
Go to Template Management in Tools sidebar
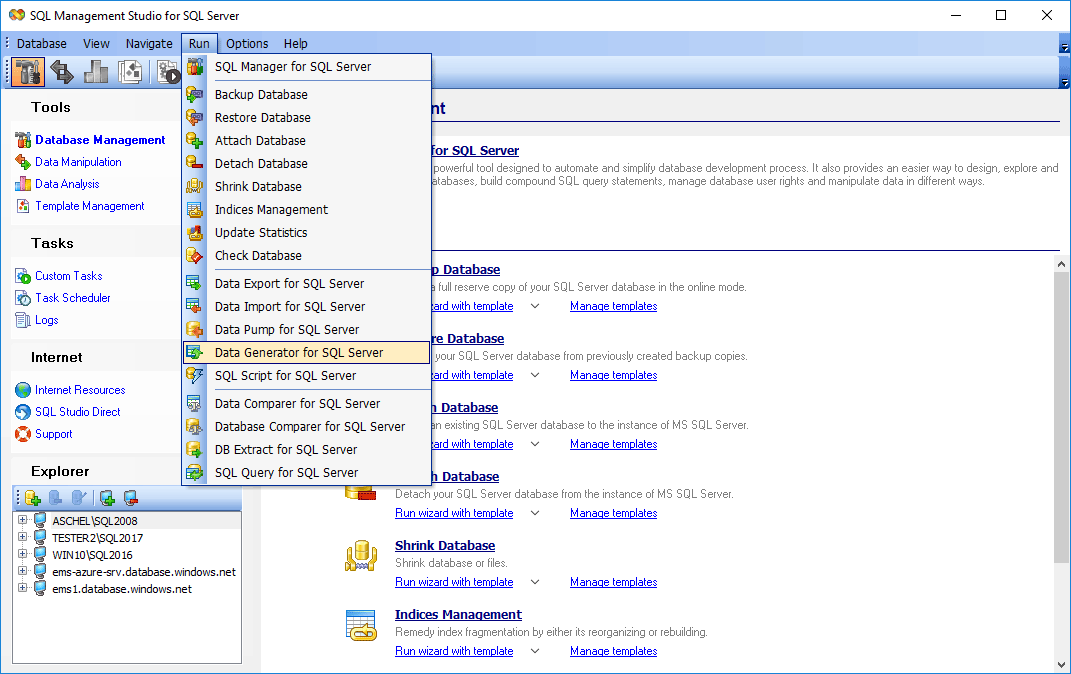89,206
